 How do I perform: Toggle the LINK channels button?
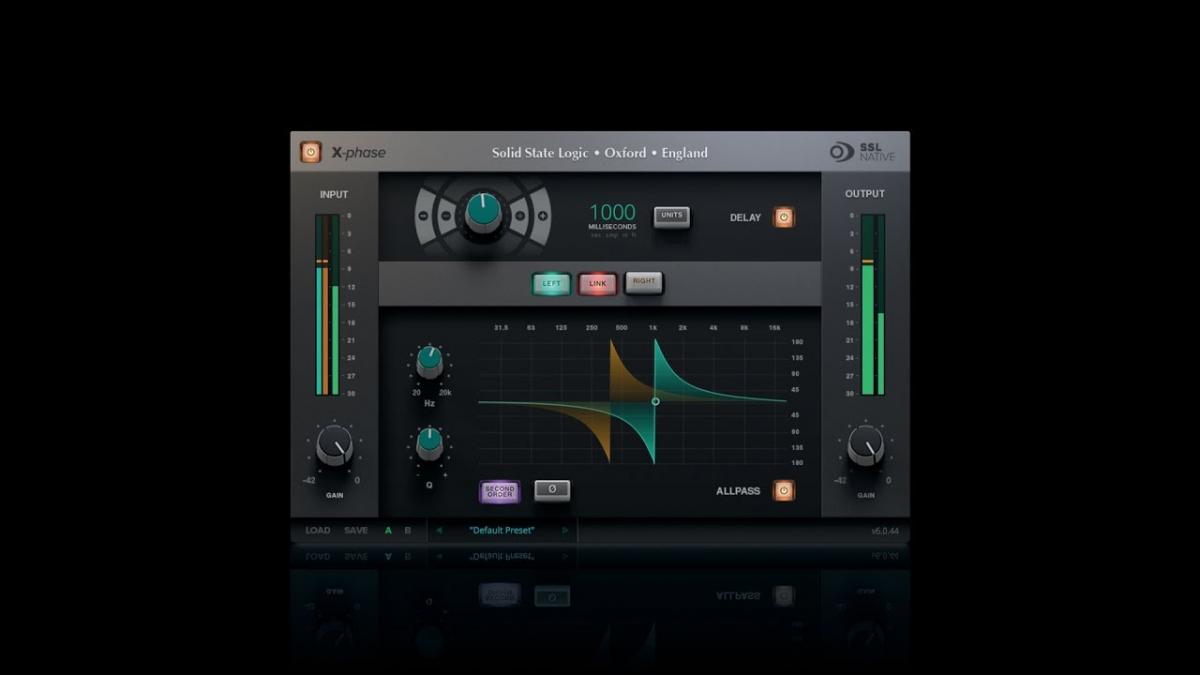tap(597, 283)
